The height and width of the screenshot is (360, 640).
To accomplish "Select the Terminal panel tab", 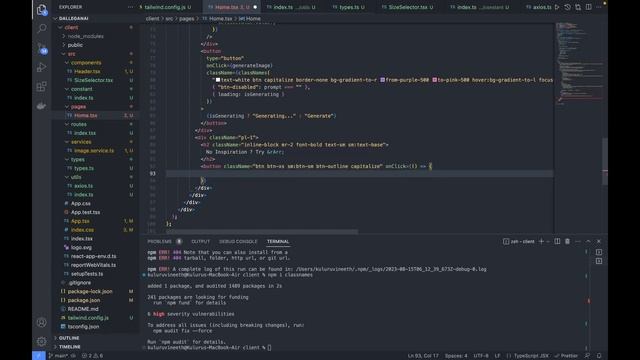I will (278, 241).
